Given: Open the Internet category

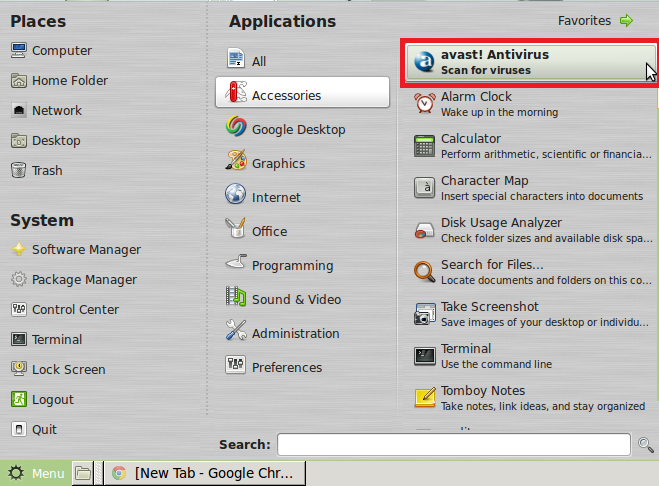Looking at the screenshot, I should [263, 195].
